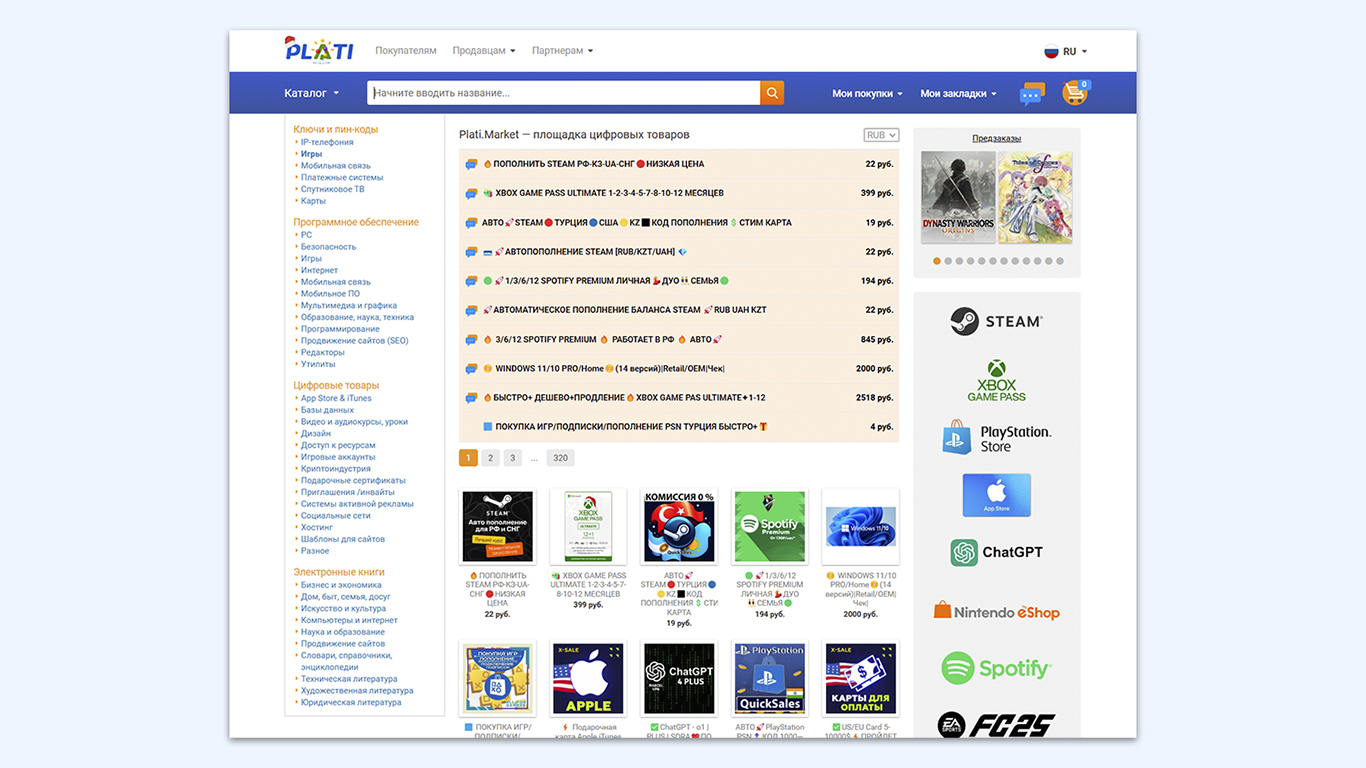Viewport: 1366px width, 768px height.
Task: Click the ChatGPT logo in sidebar
Action: point(996,552)
